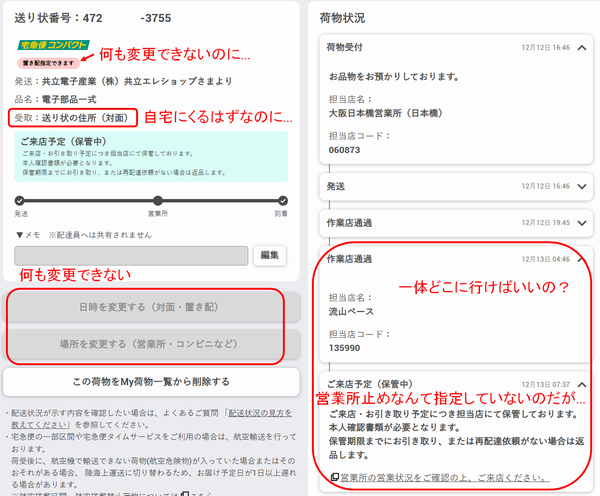Click the 到着 checkmark progress node

pos(283,200)
